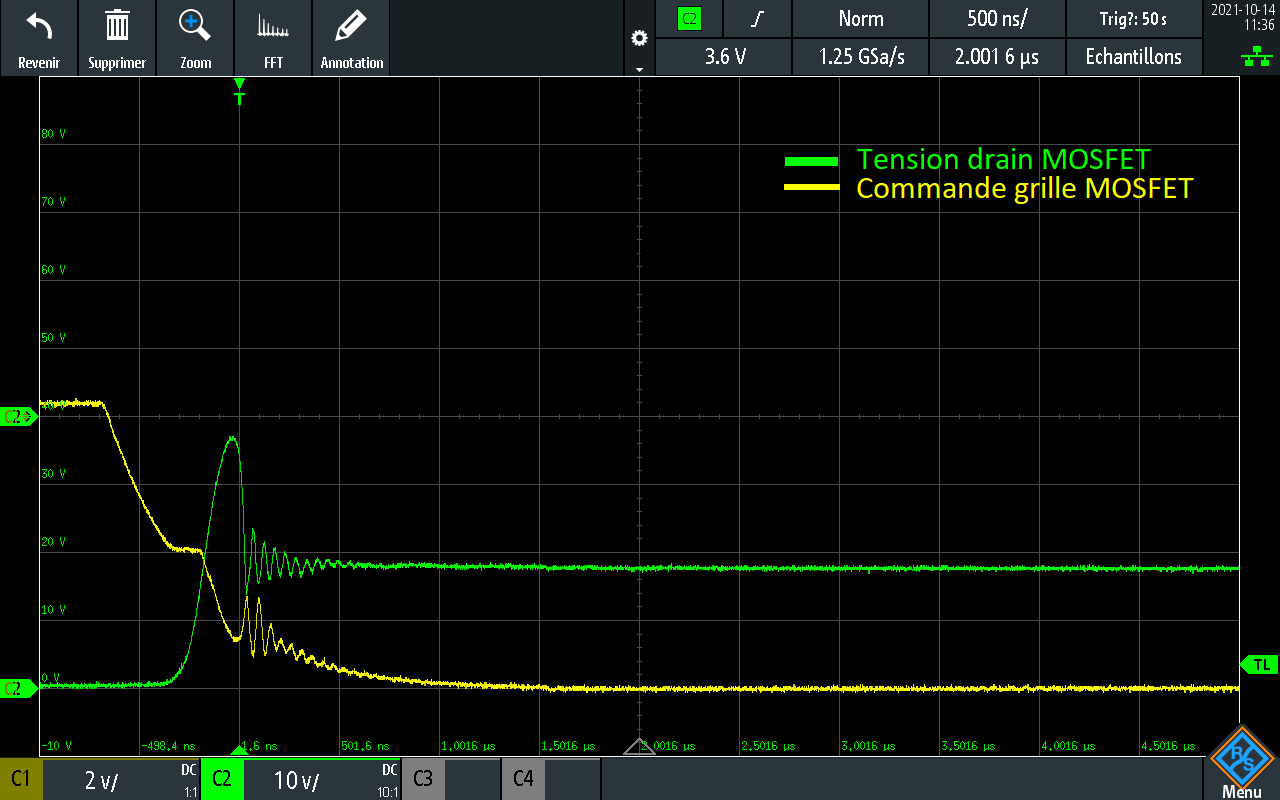Click the C1 DC 1:1 coupling indicator
The width and height of the screenshot is (1280, 800).
190,780
